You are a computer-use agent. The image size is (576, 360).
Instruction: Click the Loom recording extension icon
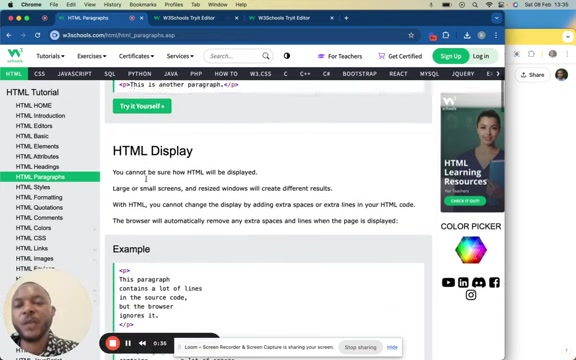point(432,36)
